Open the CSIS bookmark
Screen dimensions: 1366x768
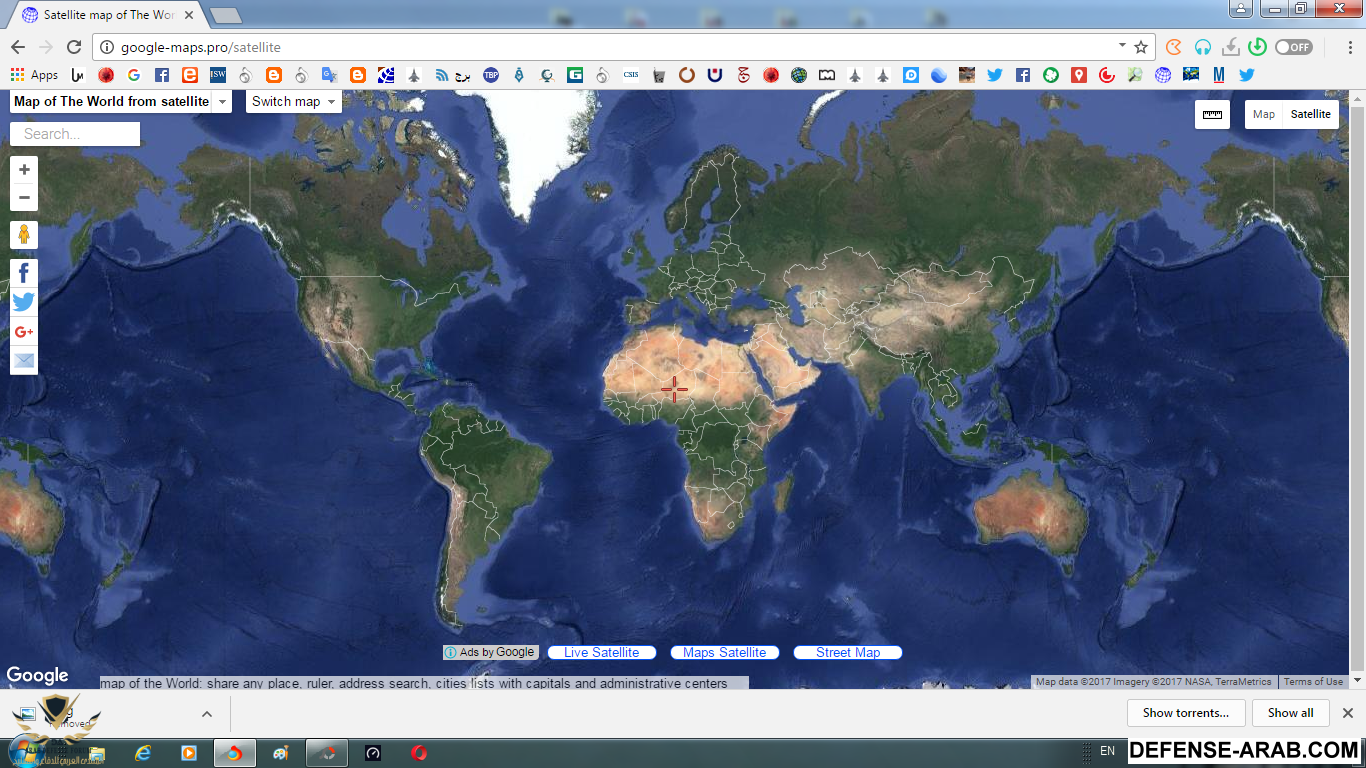point(631,75)
